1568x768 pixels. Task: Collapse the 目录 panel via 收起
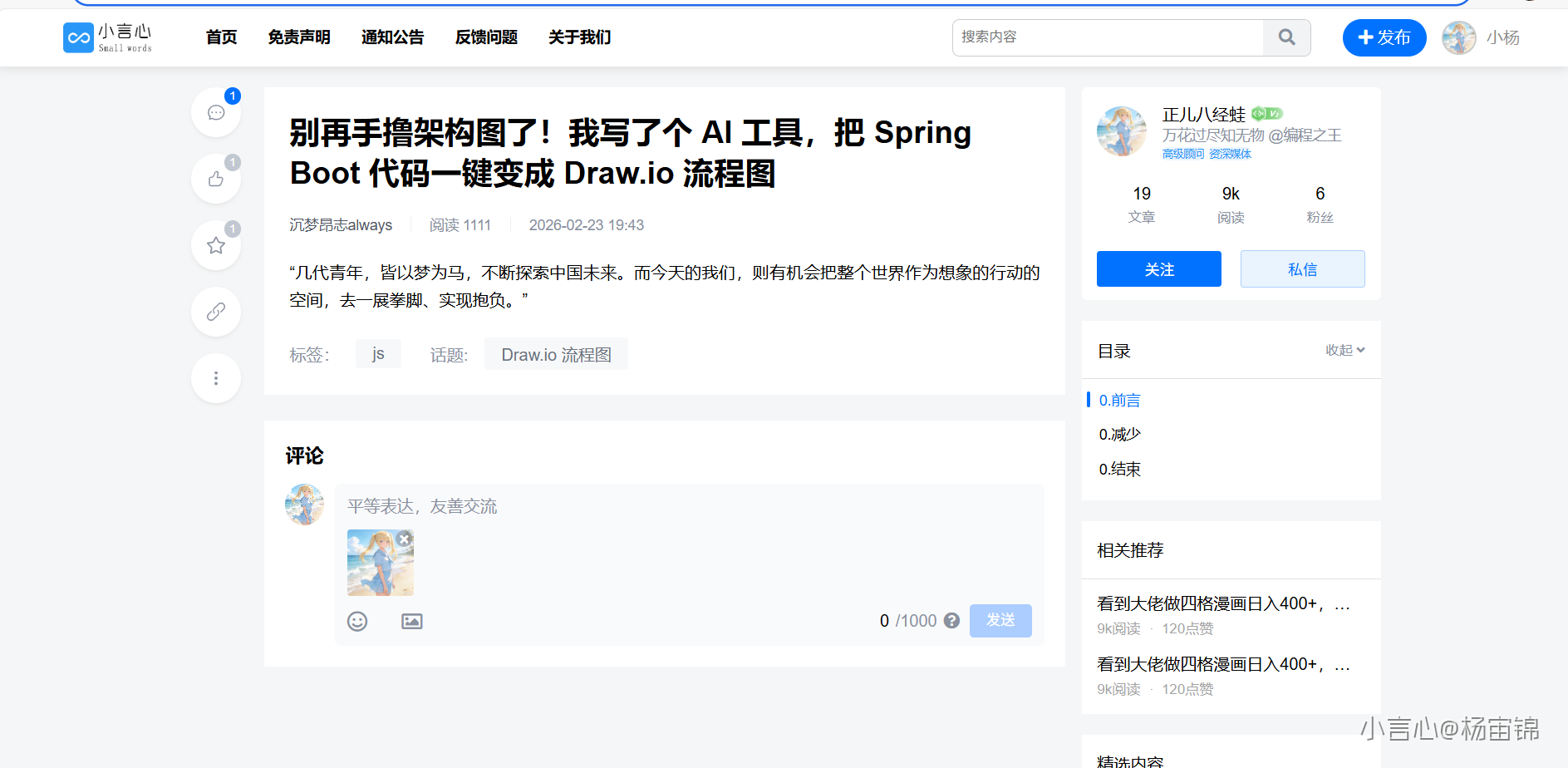1344,351
